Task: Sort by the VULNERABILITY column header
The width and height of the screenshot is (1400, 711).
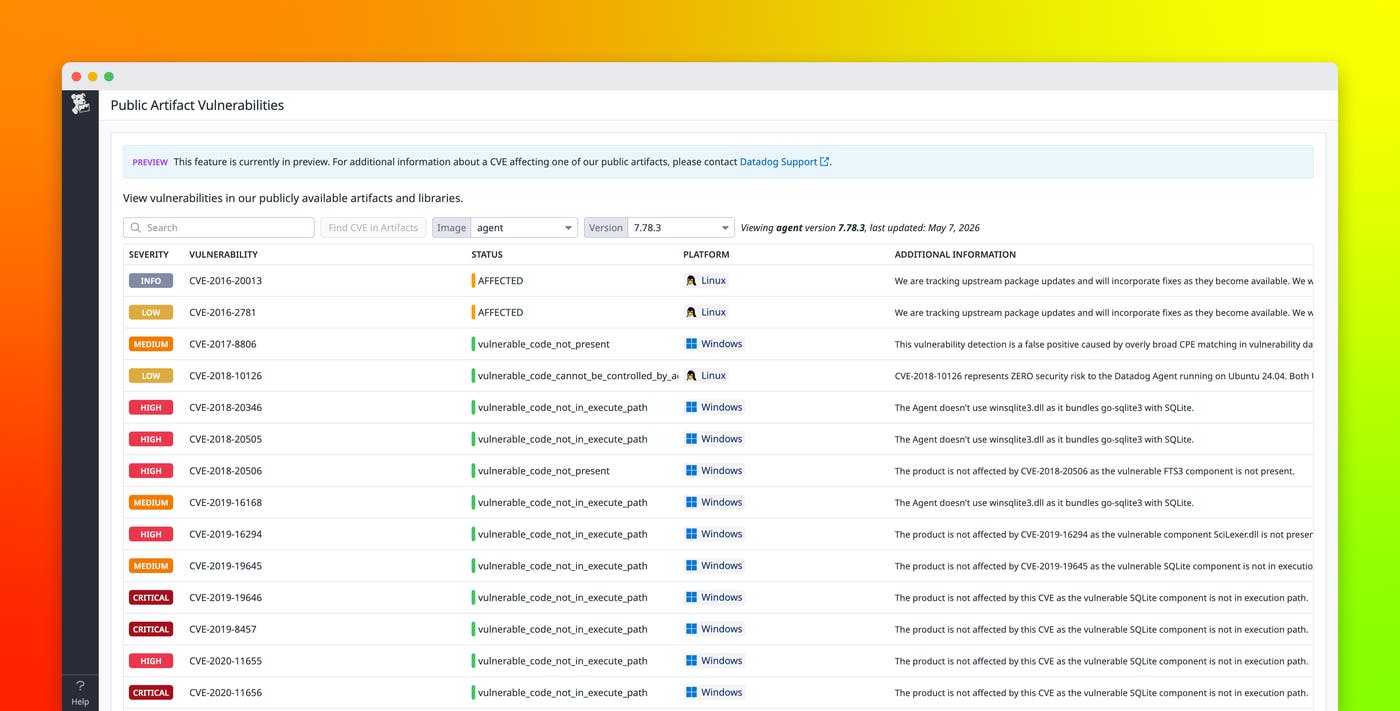Action: click(x=223, y=255)
